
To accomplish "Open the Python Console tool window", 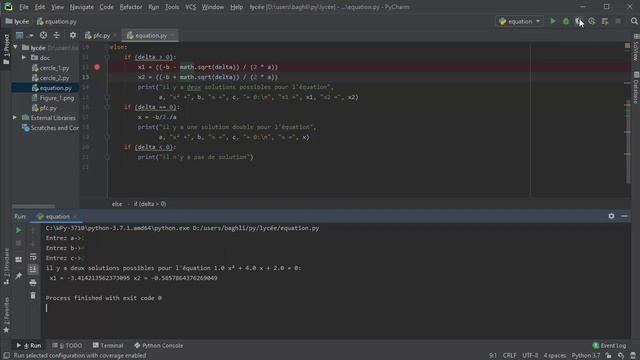I will pyautogui.click(x=159, y=345).
